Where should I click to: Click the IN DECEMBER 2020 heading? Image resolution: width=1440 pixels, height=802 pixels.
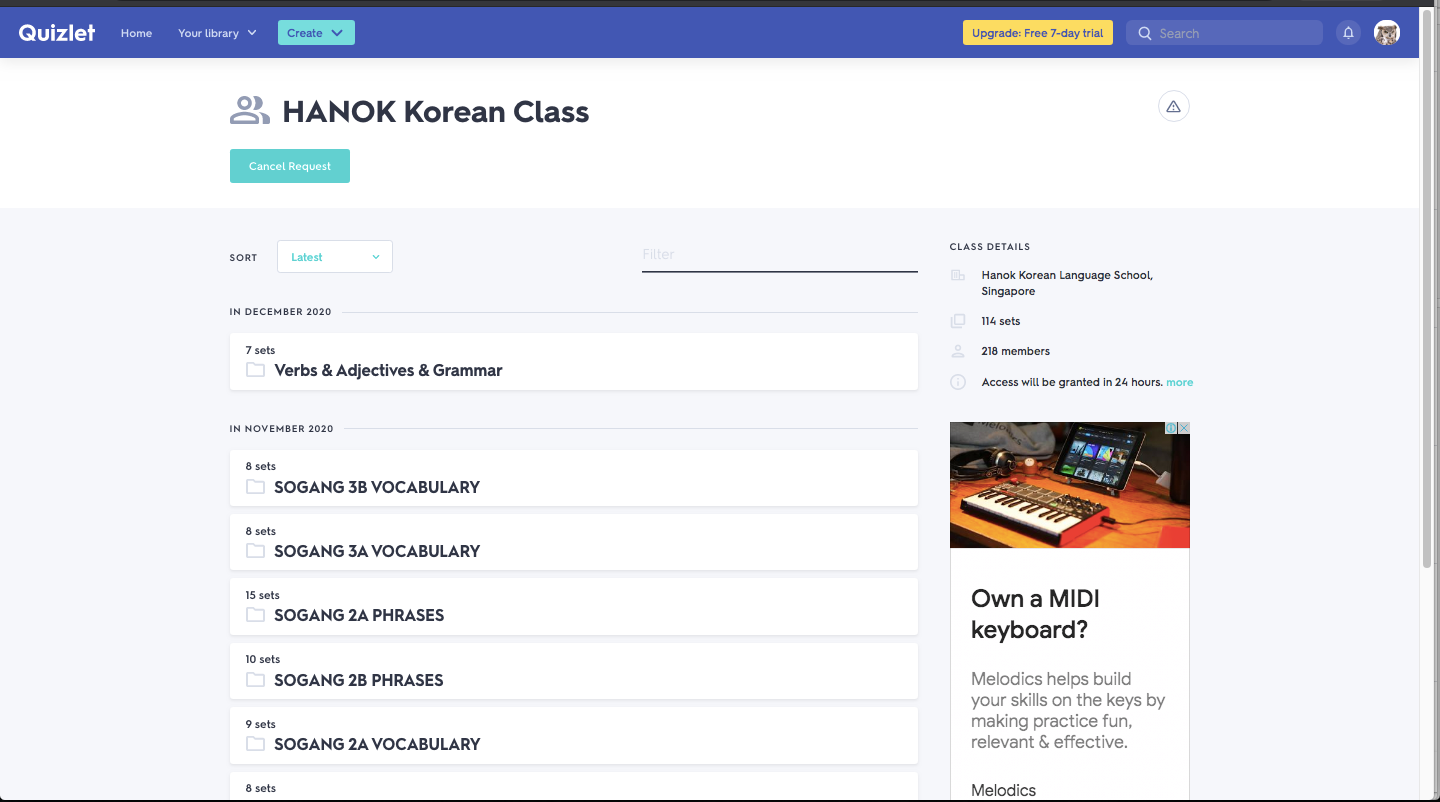[x=281, y=312]
